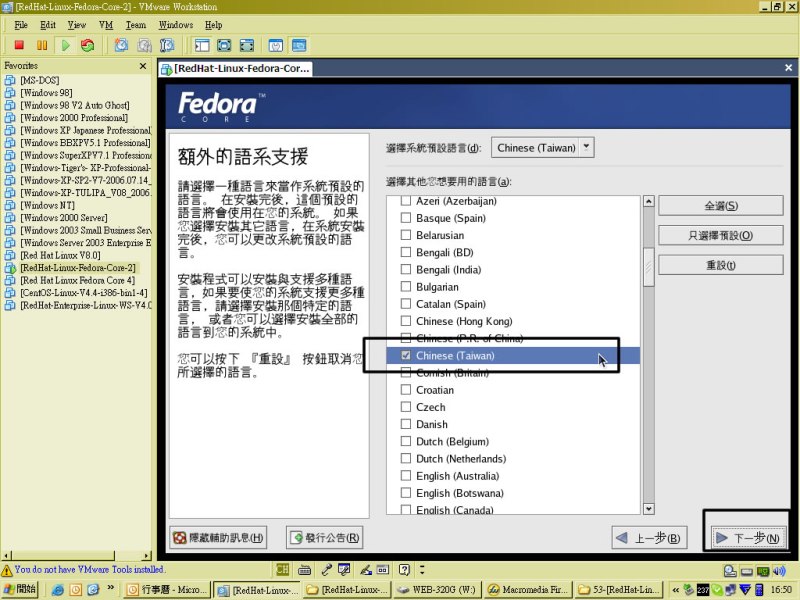Click the Quick Switch mode toolbar icon
This screenshot has width=800, height=600.
(x=224, y=45)
